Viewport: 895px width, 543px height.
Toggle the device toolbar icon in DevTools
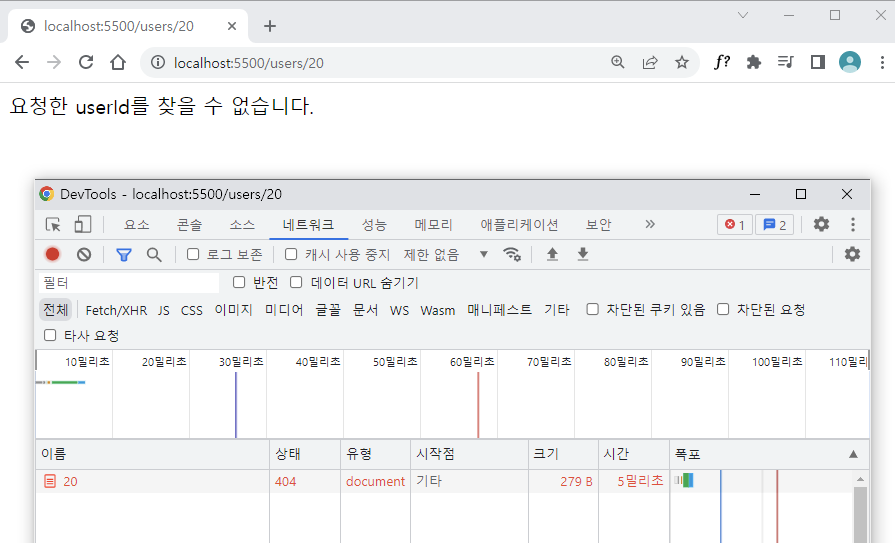[83, 224]
